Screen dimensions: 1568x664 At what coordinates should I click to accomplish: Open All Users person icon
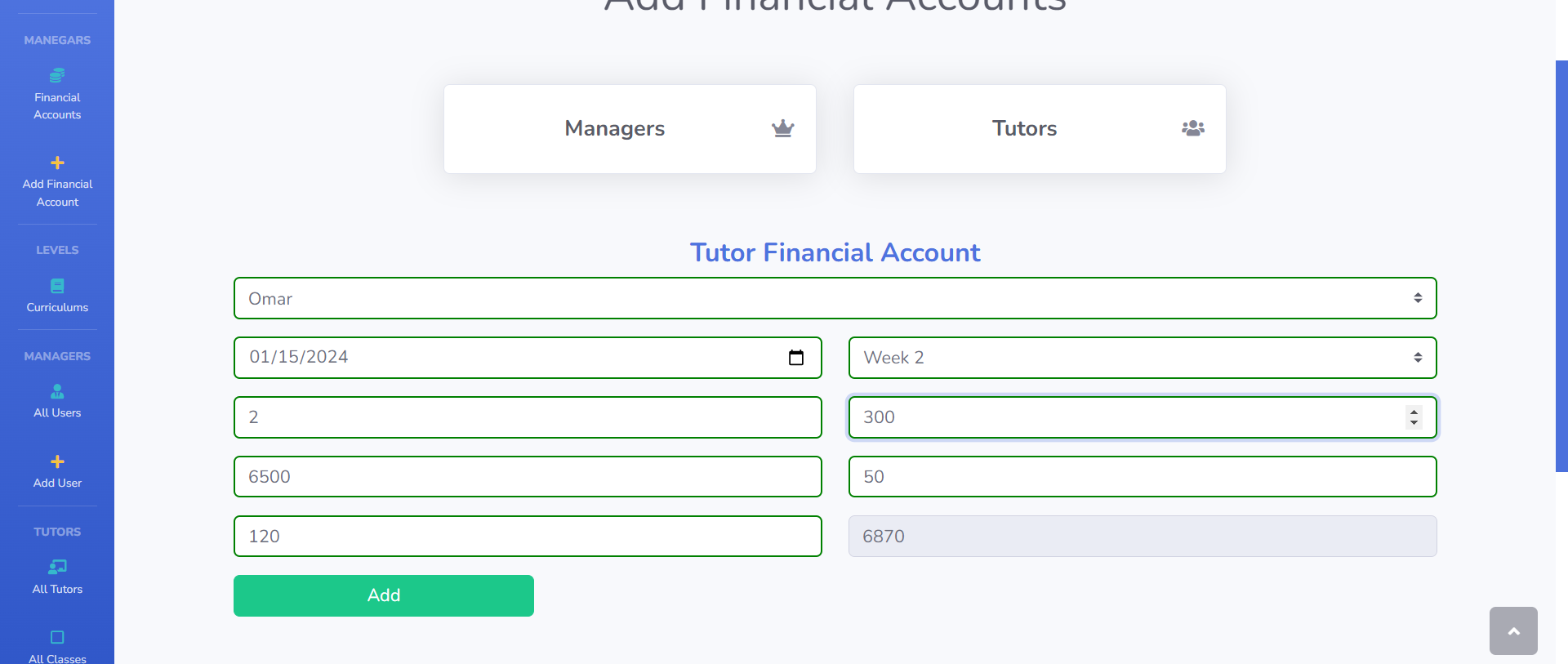click(x=57, y=391)
